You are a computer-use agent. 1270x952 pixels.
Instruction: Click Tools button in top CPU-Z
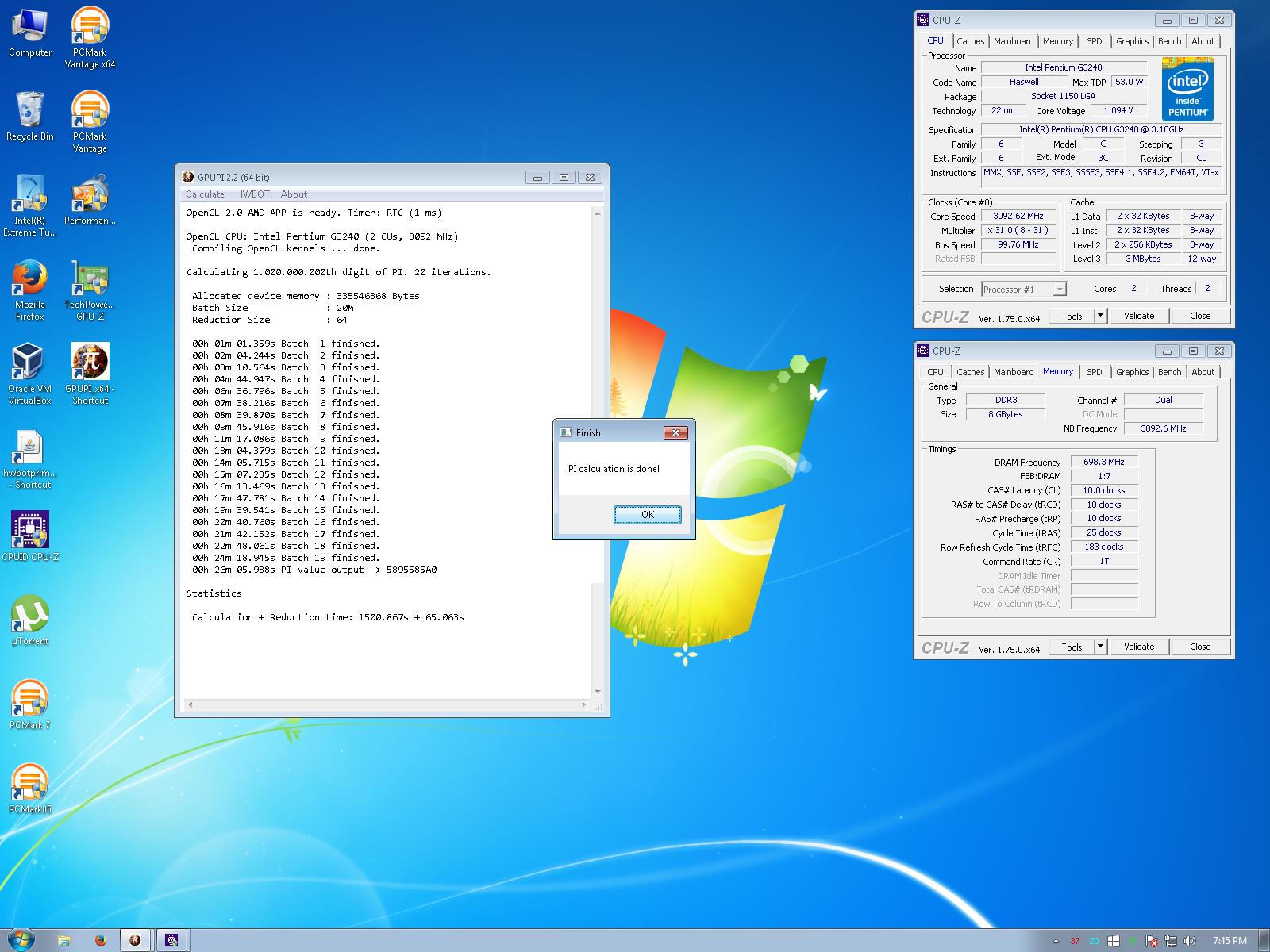pos(1072,316)
